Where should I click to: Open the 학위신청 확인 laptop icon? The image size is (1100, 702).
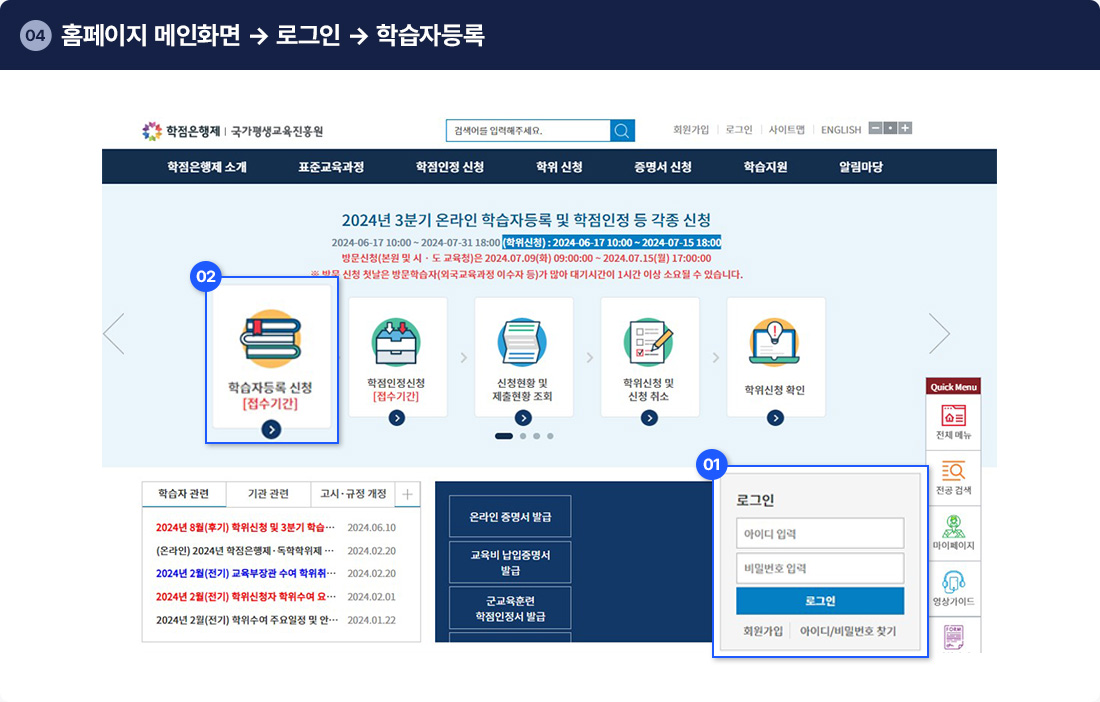(775, 342)
